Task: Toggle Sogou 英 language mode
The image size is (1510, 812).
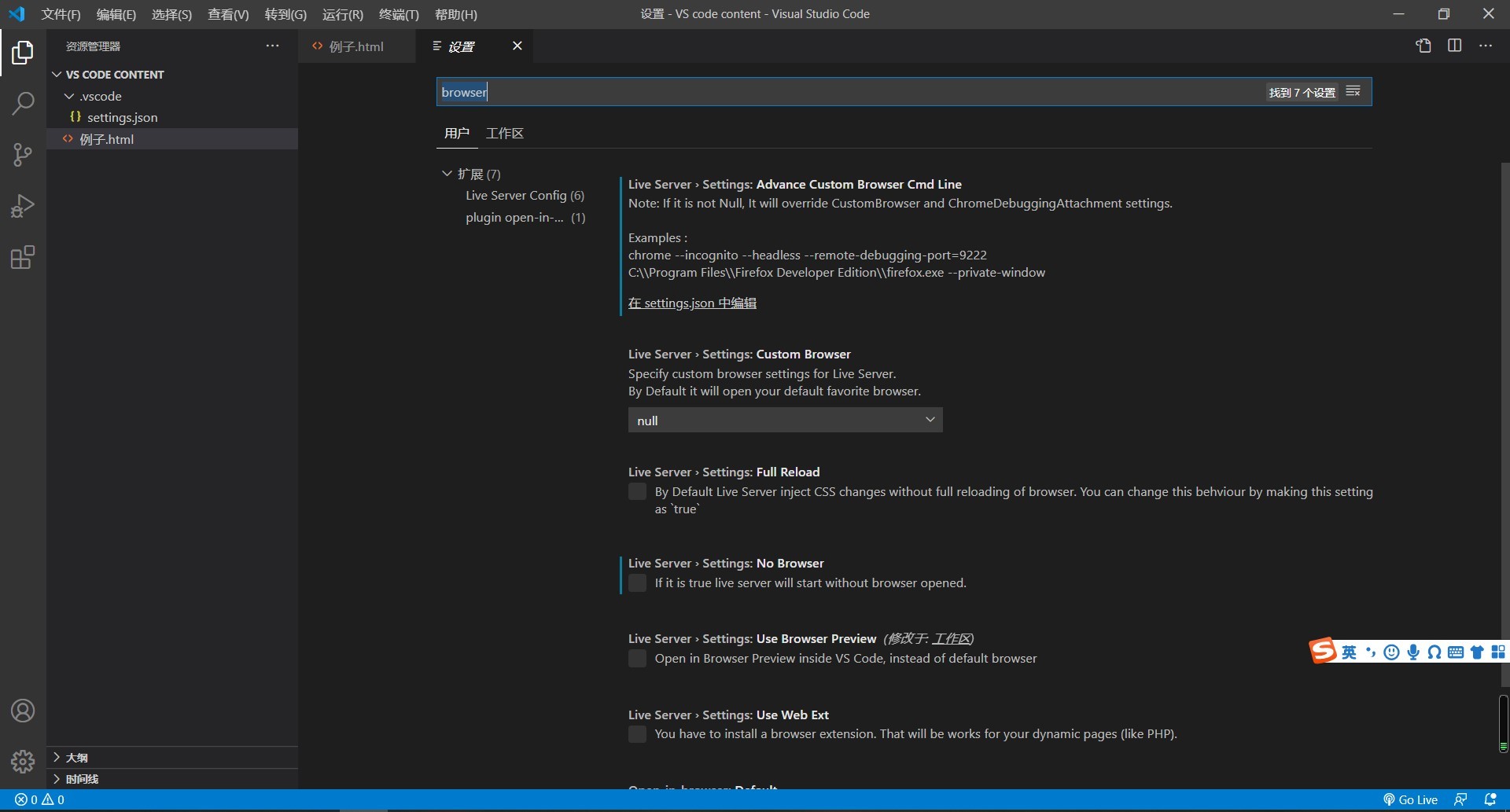Action: [1349, 652]
